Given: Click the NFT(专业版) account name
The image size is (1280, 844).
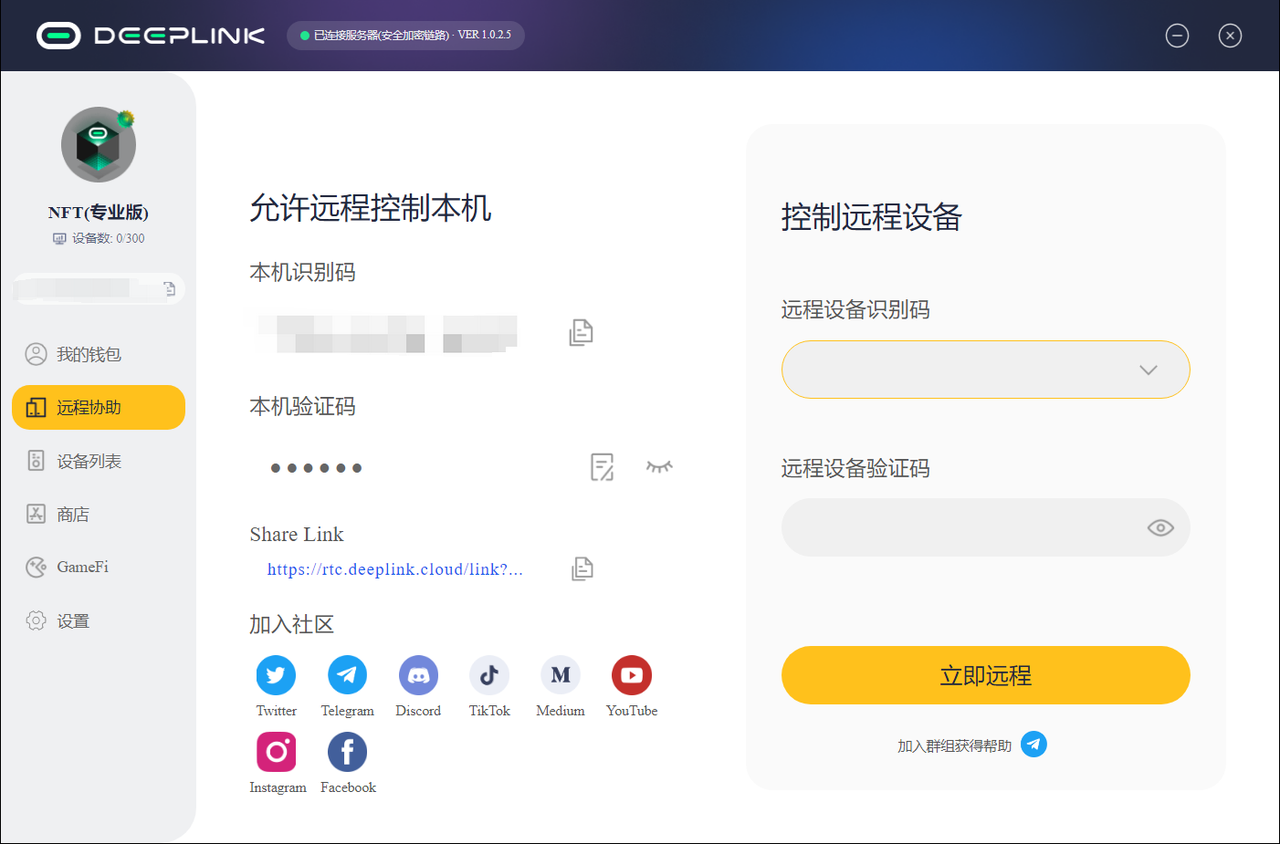Looking at the screenshot, I should [98, 213].
